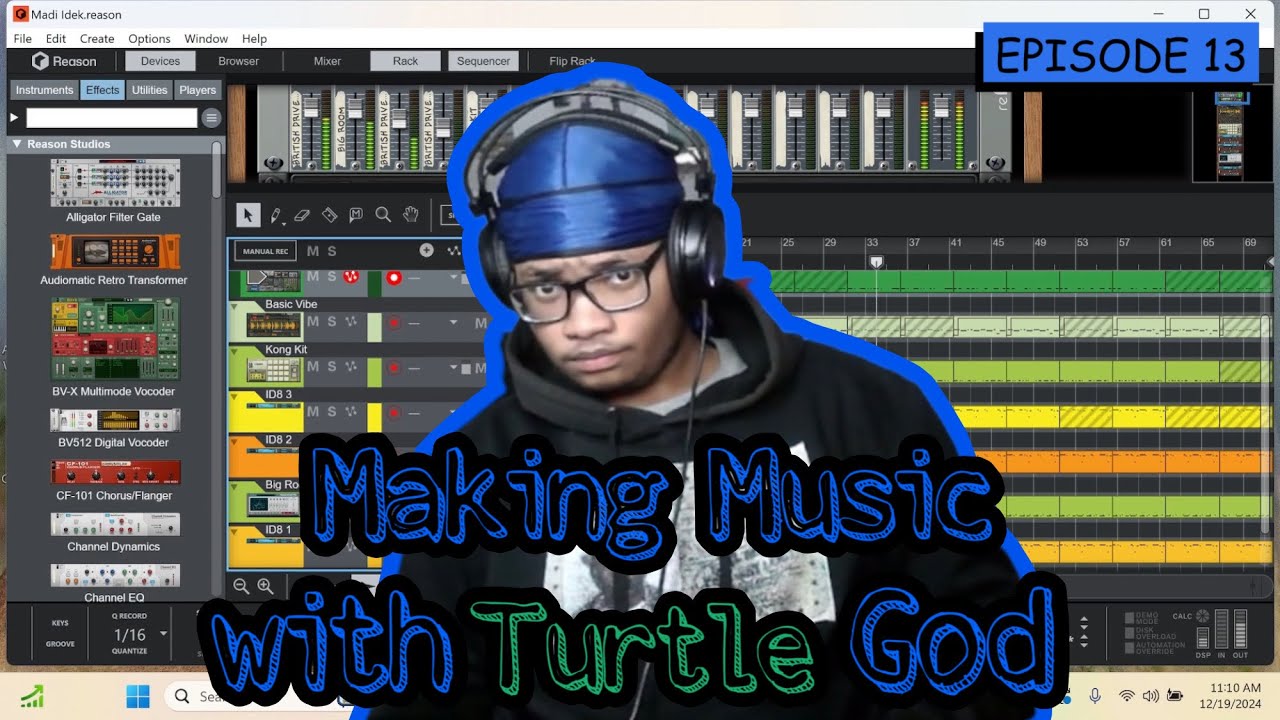Click the Channel EQ device image
1280x720 pixels.
tap(115, 576)
